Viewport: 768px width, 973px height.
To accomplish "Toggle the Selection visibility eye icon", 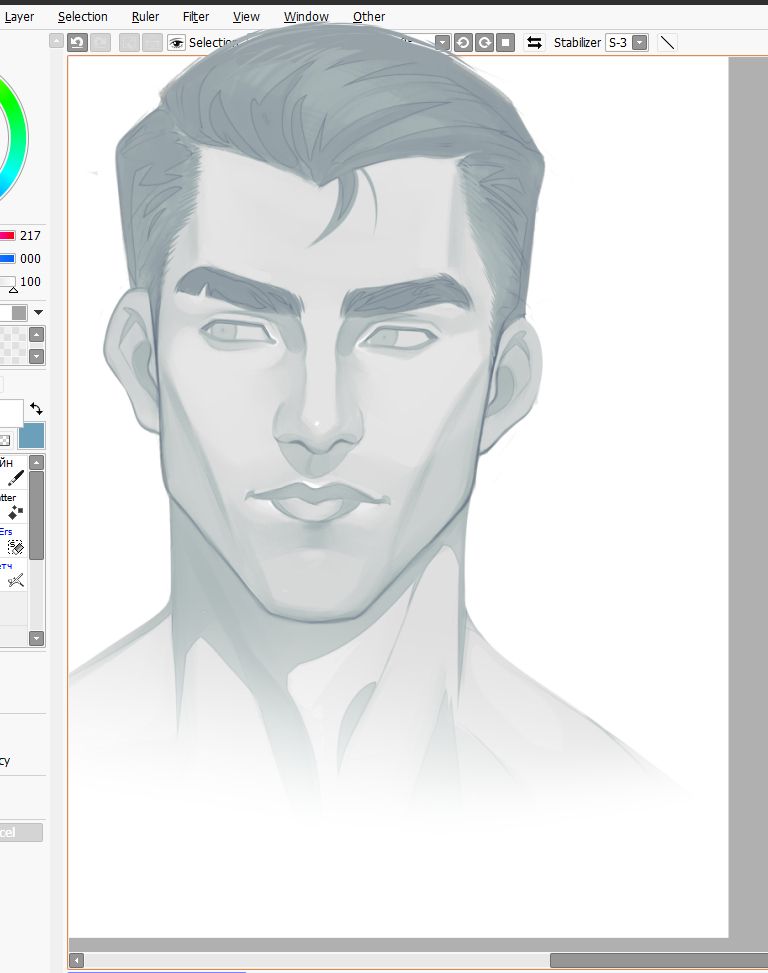I will [176, 42].
